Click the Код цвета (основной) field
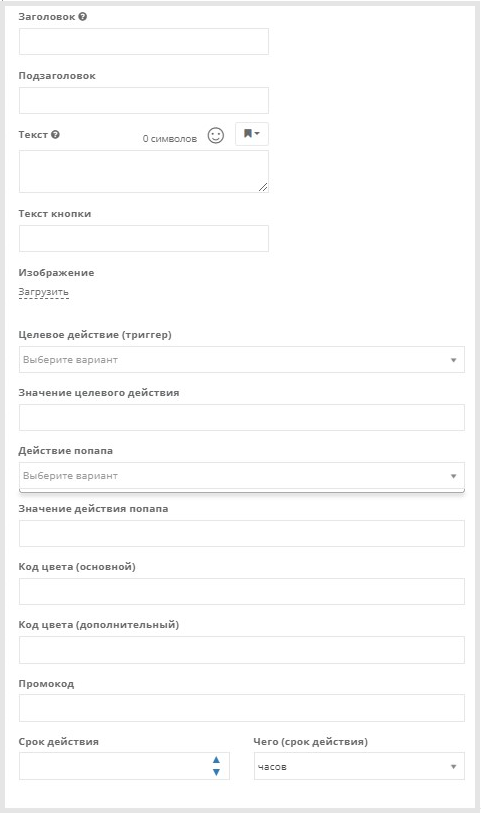The image size is (481, 813). pos(242,592)
